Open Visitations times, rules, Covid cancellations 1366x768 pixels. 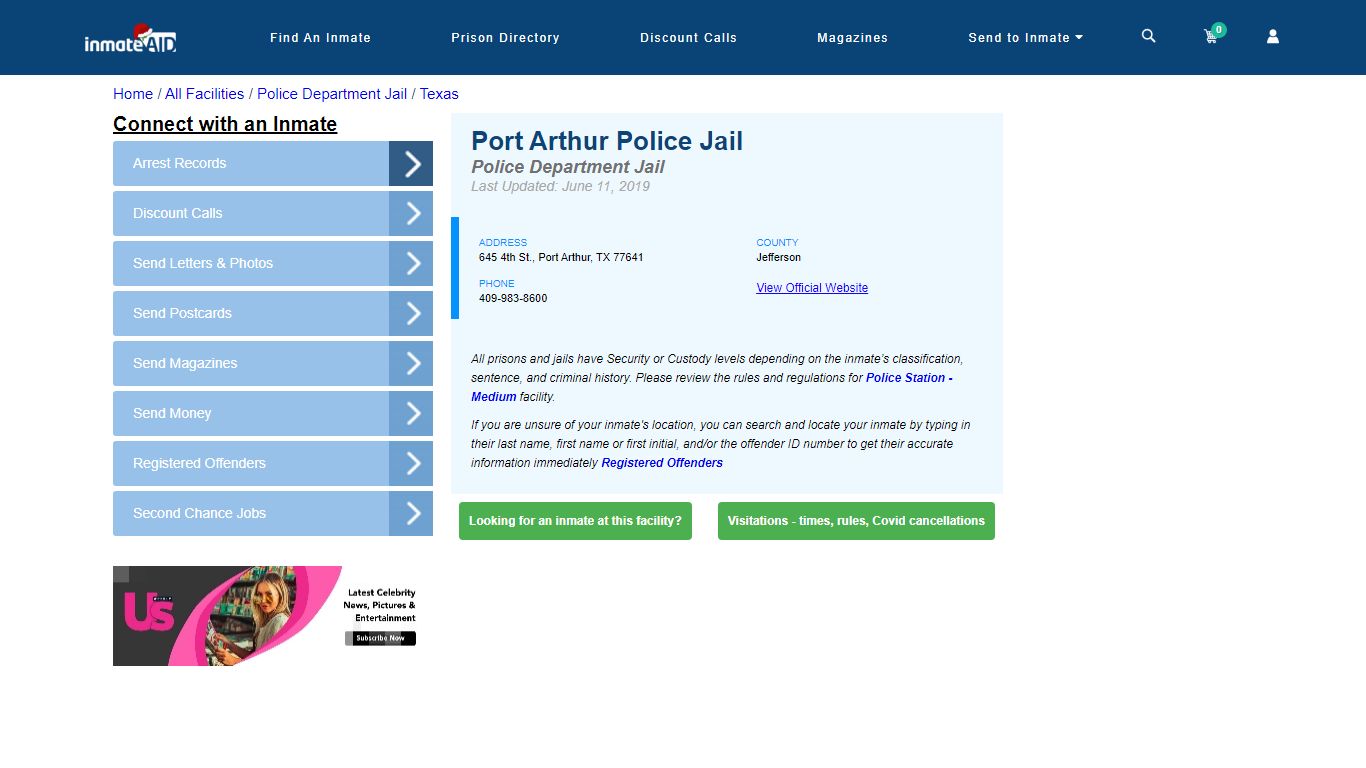coord(855,520)
